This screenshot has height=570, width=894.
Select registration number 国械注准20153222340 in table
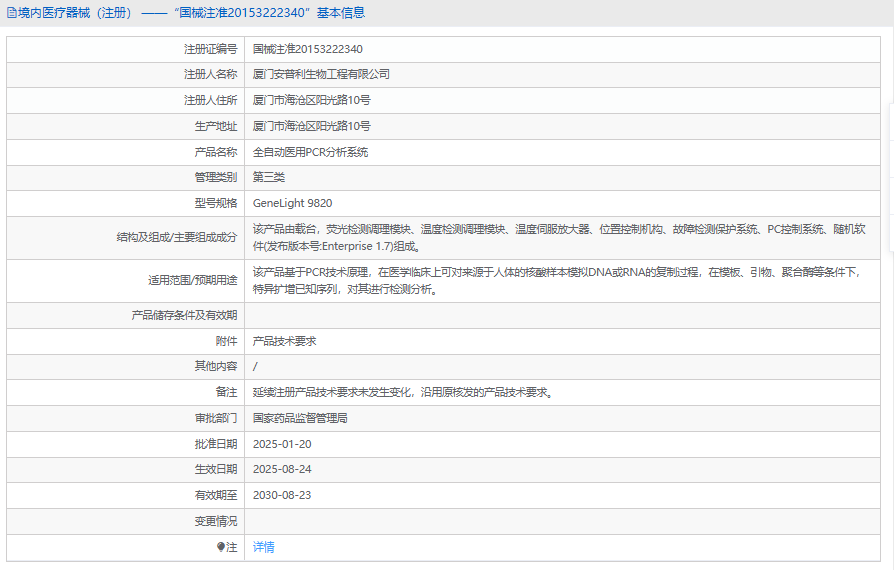(x=308, y=49)
